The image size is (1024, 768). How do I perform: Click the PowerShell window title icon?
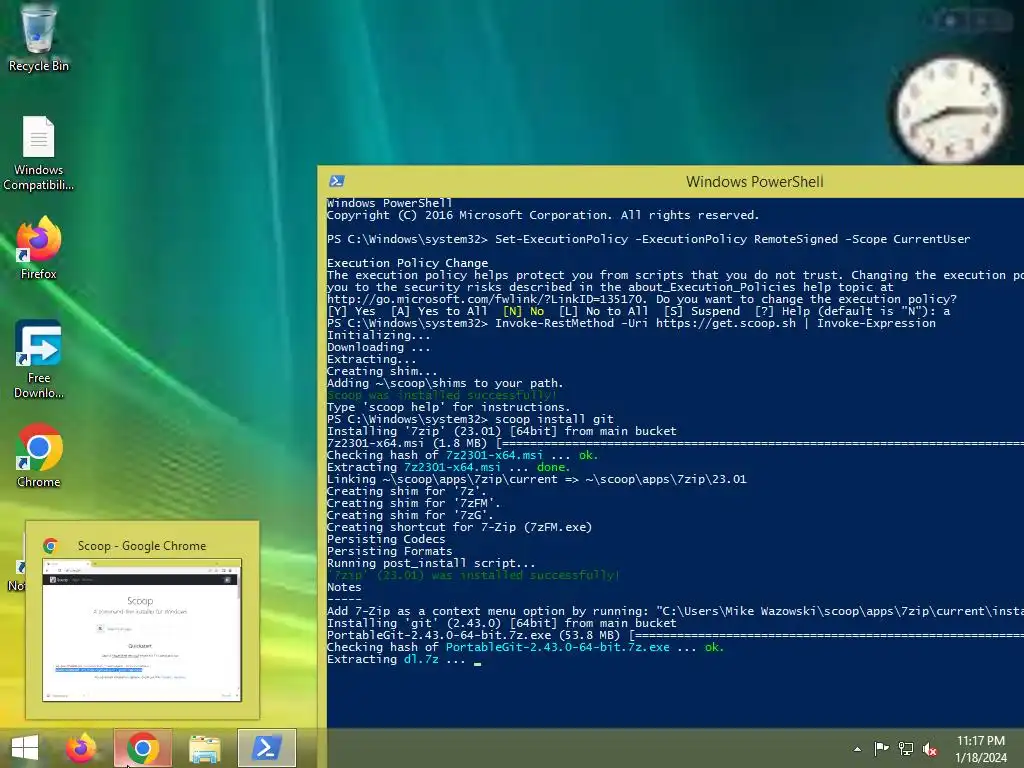point(337,181)
